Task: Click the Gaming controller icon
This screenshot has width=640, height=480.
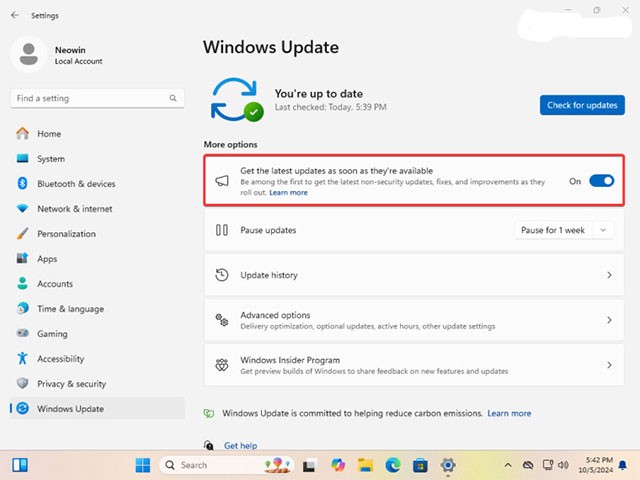Action: [x=22, y=333]
